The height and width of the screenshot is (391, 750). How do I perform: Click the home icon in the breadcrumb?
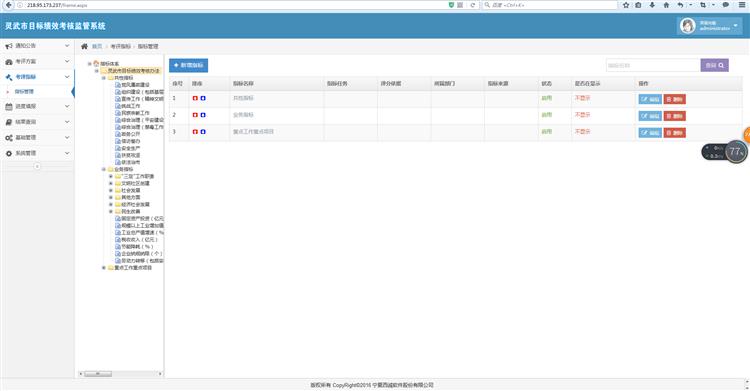tap(85, 46)
